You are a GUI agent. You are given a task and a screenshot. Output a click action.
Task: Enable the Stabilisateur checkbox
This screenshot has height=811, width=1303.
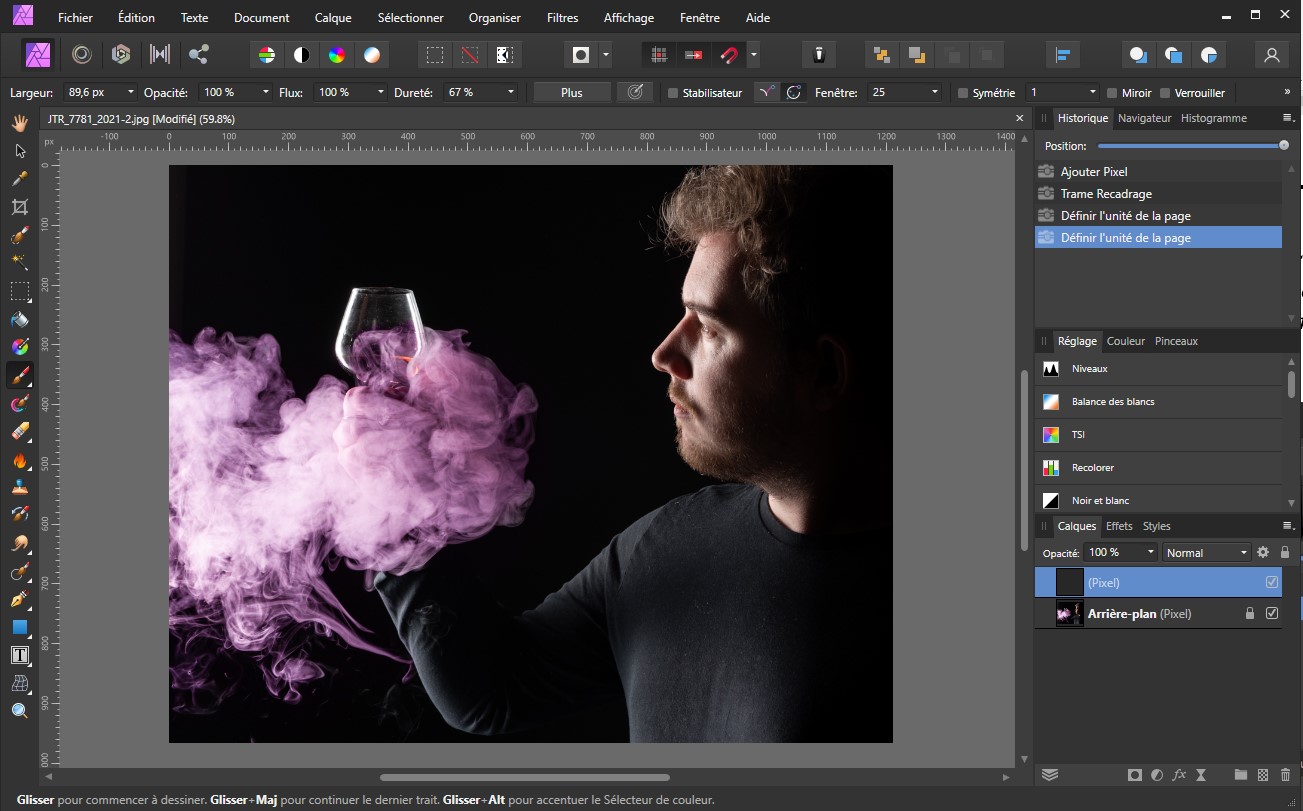click(673, 93)
